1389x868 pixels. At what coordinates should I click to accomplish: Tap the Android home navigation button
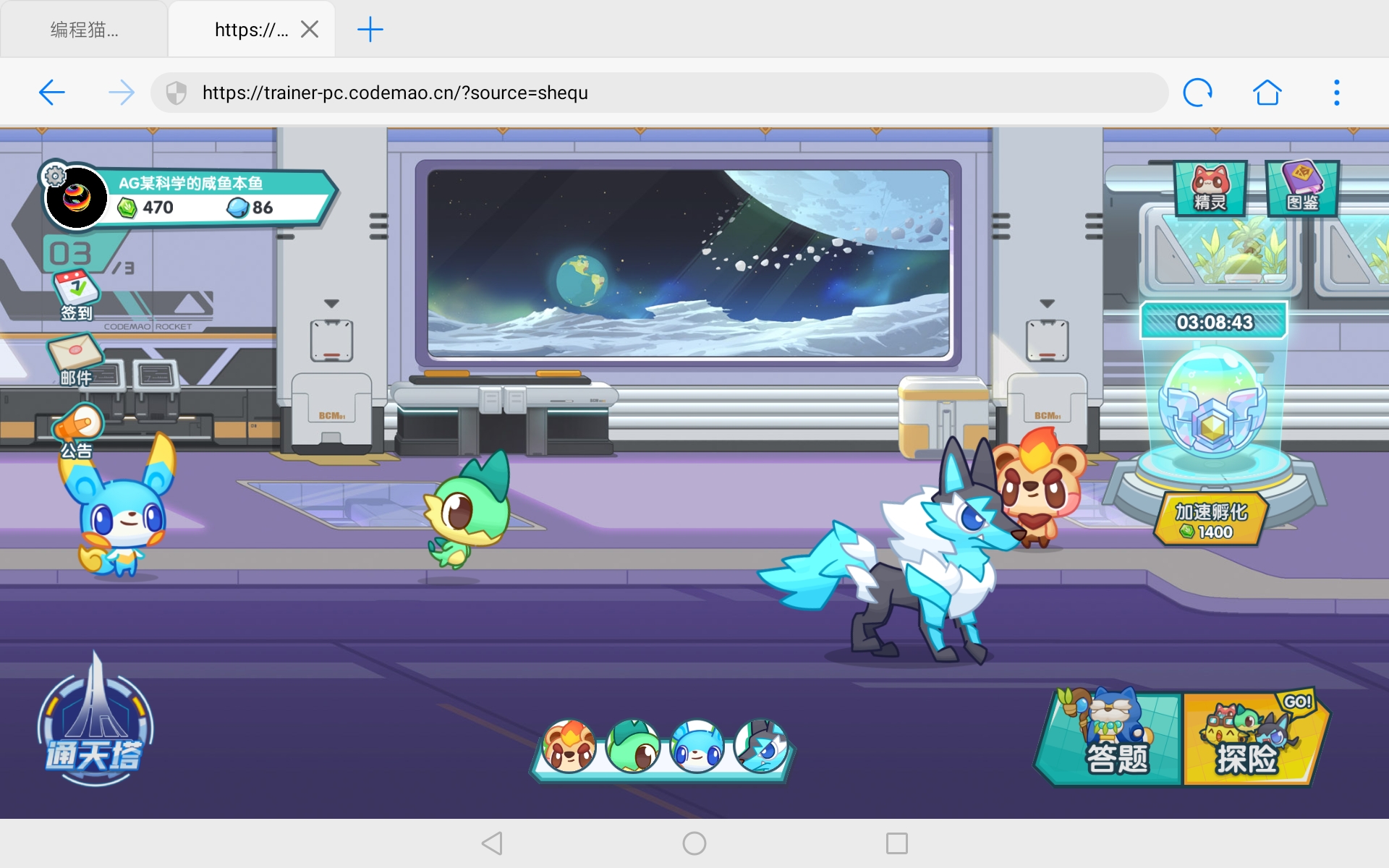tap(694, 843)
